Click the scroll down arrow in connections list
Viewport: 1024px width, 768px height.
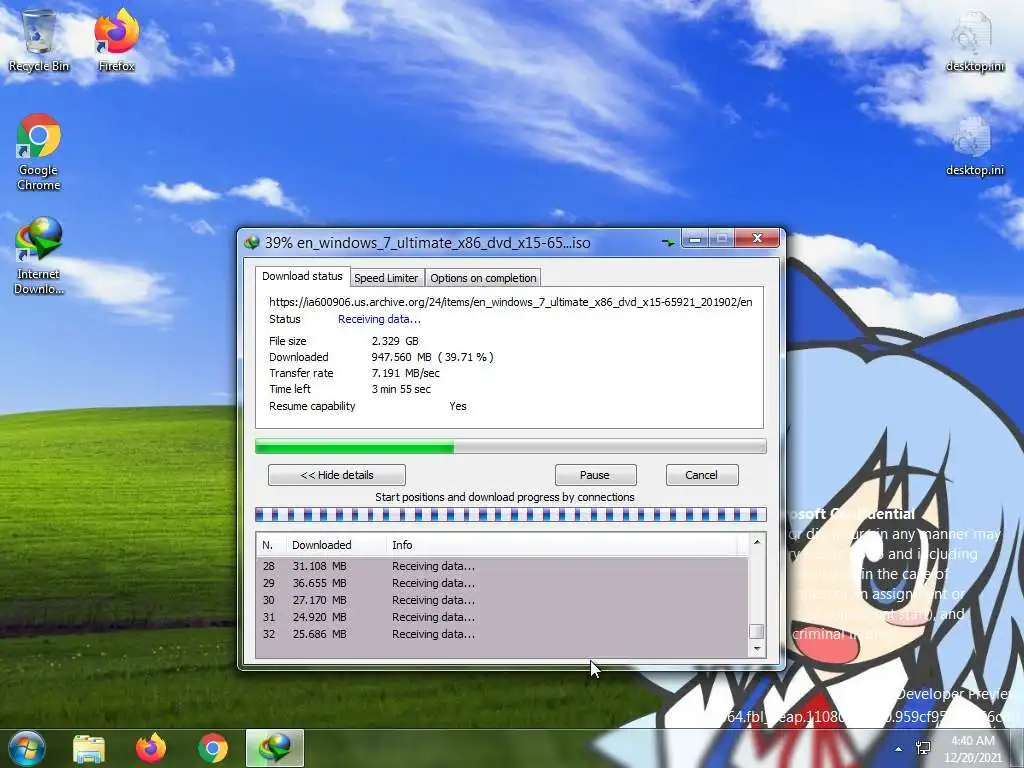click(x=756, y=648)
